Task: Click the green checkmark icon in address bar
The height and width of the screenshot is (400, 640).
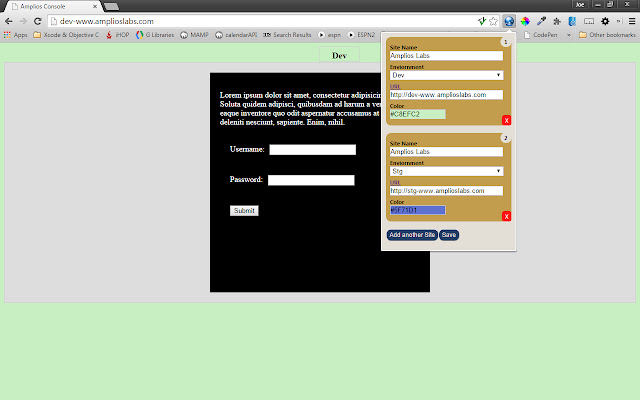Action: (482, 21)
